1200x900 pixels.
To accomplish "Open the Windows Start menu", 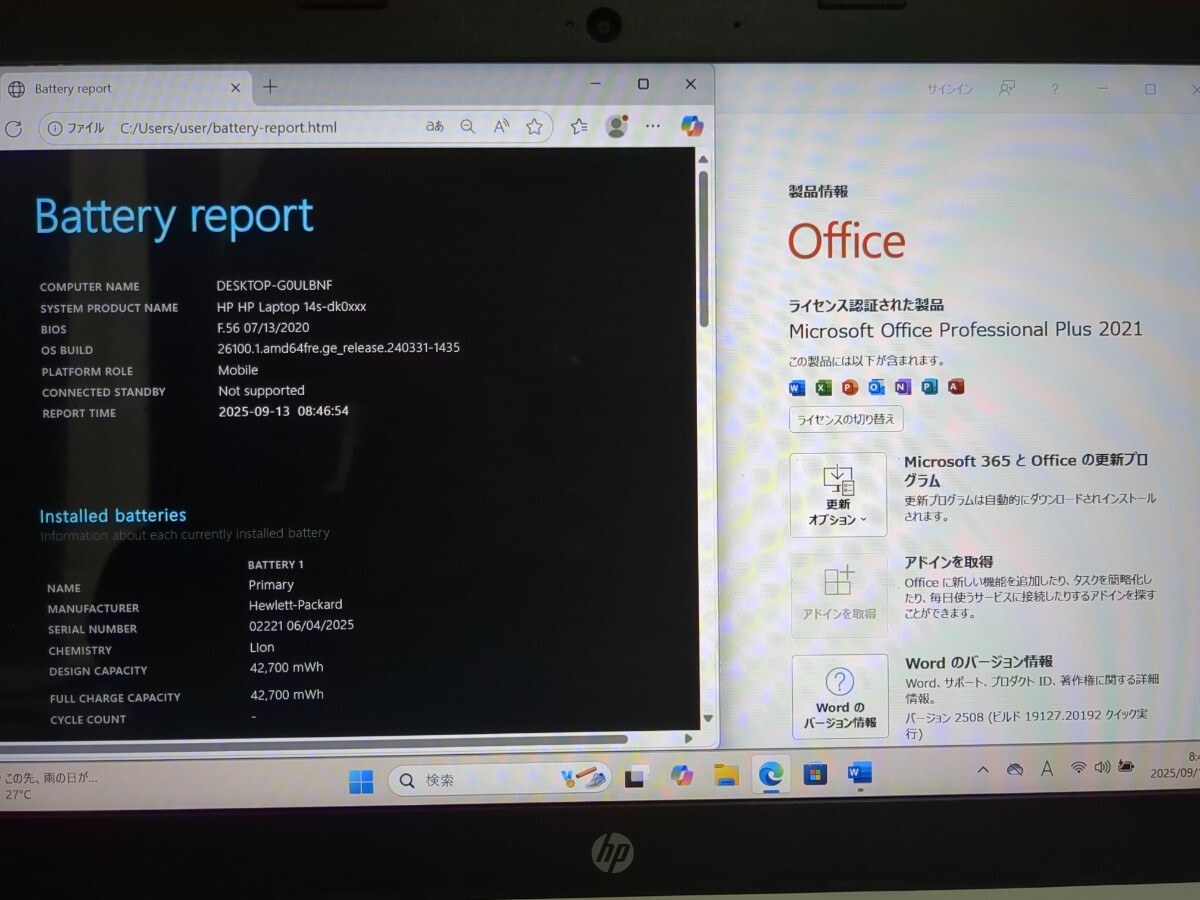I will (361, 781).
